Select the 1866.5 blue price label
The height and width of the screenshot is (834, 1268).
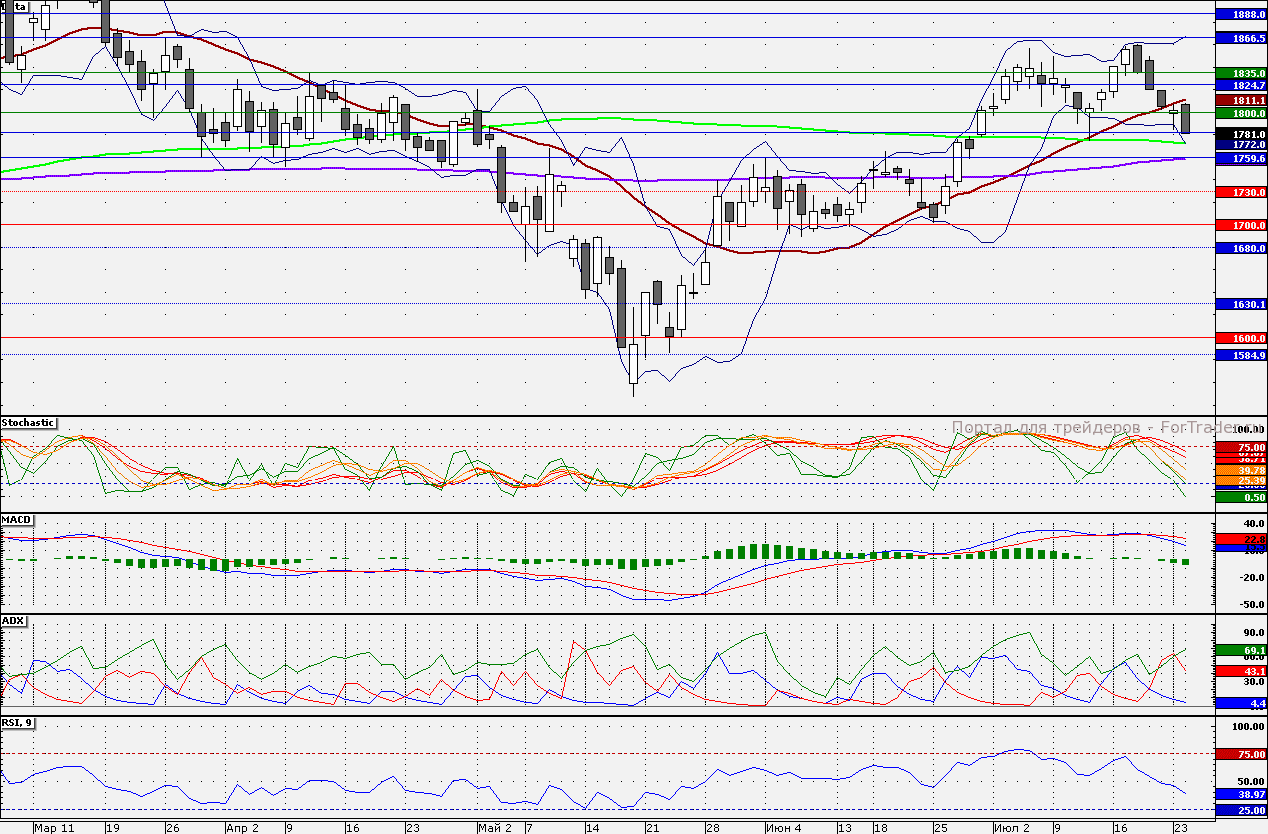click(x=1240, y=38)
